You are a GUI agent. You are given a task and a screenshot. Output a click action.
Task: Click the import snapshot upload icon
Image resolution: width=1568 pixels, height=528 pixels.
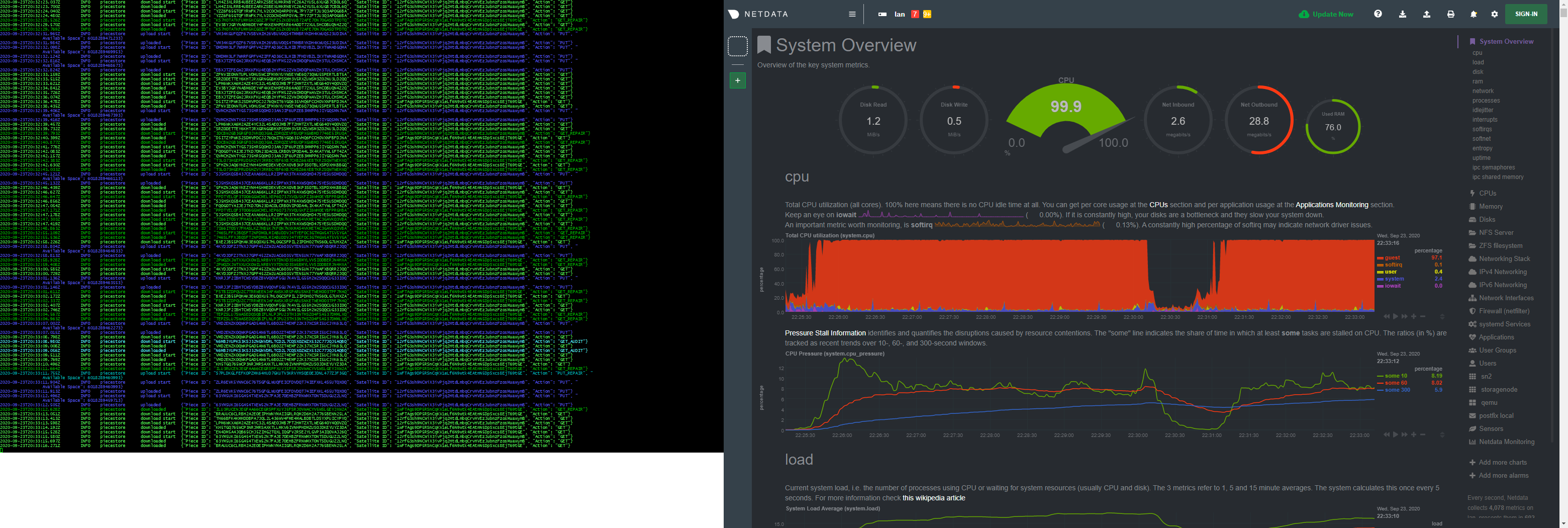(x=1426, y=14)
